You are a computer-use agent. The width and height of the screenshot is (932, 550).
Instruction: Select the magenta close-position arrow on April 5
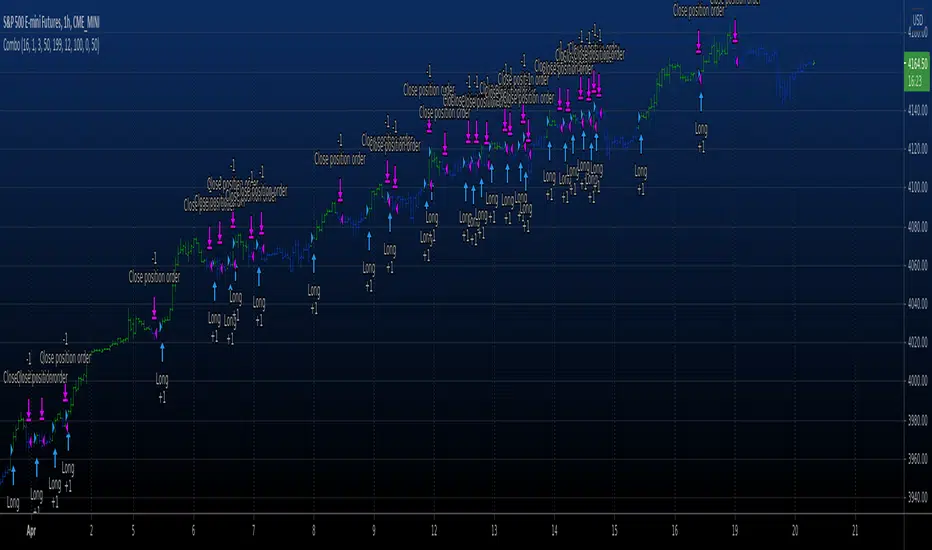pyautogui.click(x=155, y=307)
